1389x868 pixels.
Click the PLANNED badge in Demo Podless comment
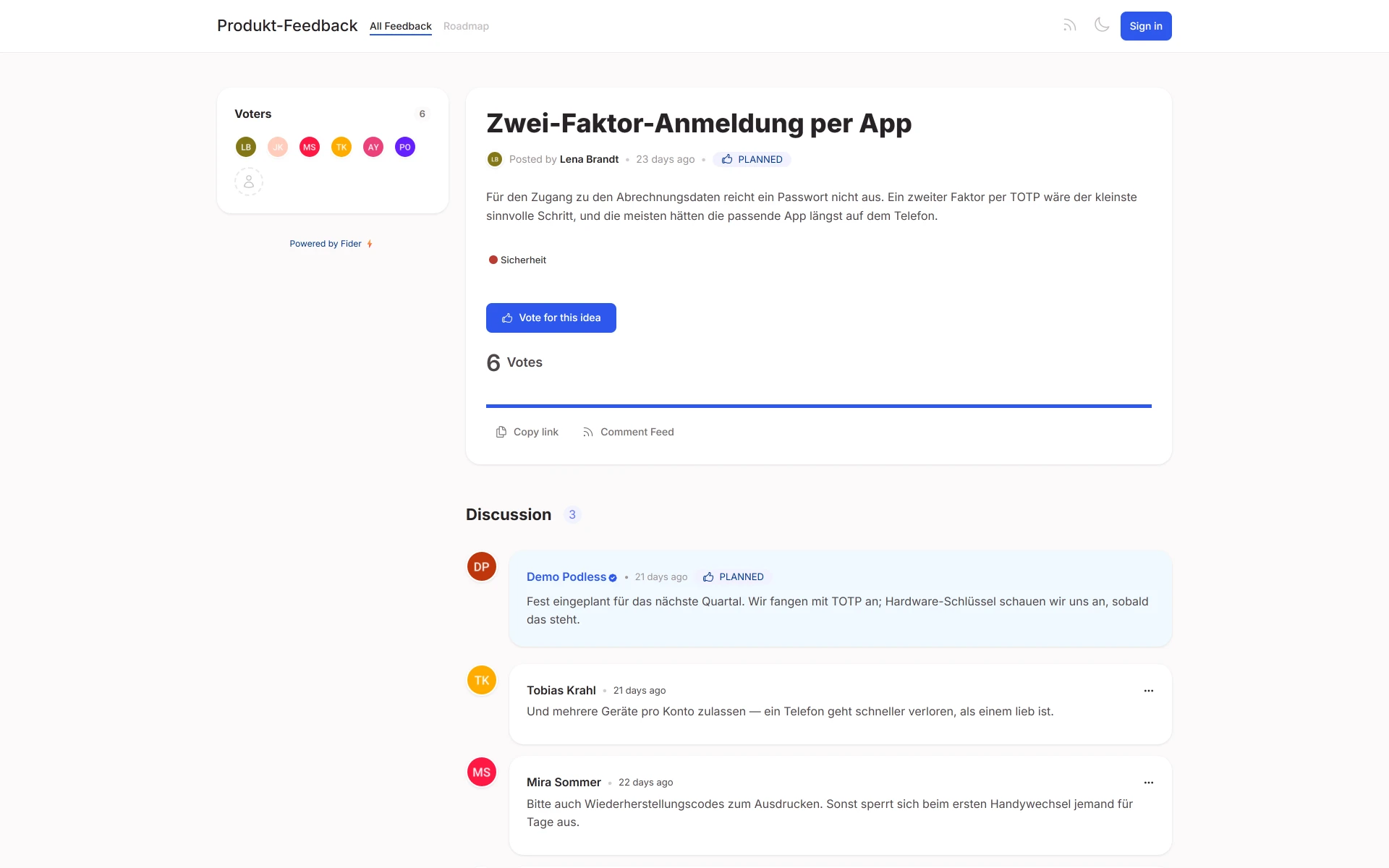tap(734, 576)
